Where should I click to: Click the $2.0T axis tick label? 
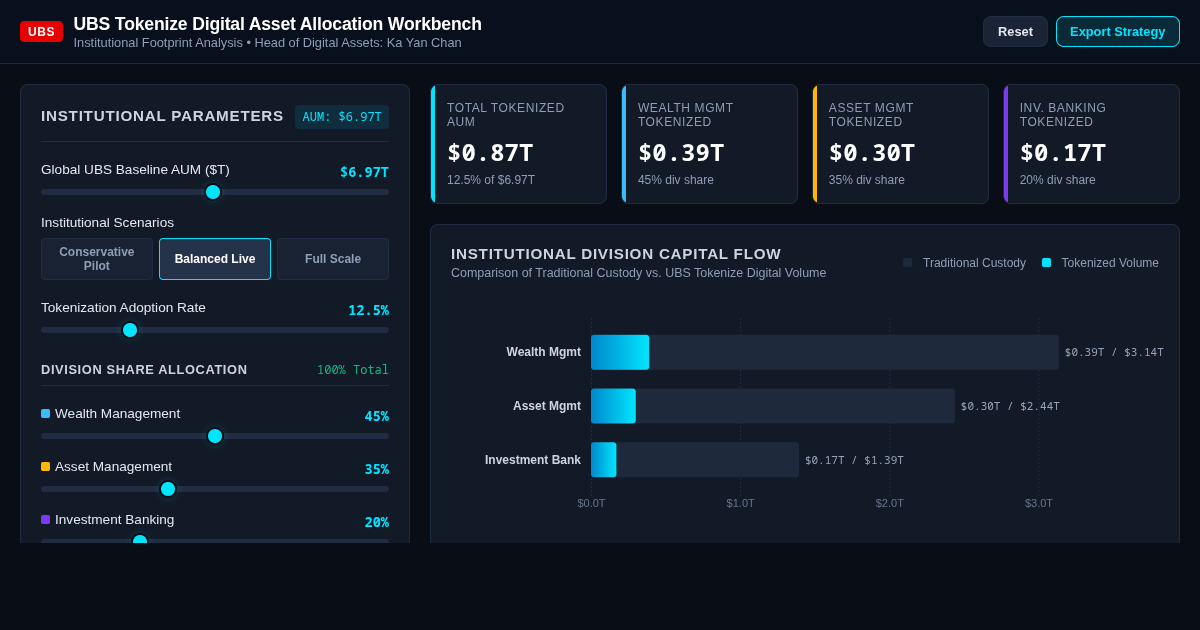click(x=890, y=503)
